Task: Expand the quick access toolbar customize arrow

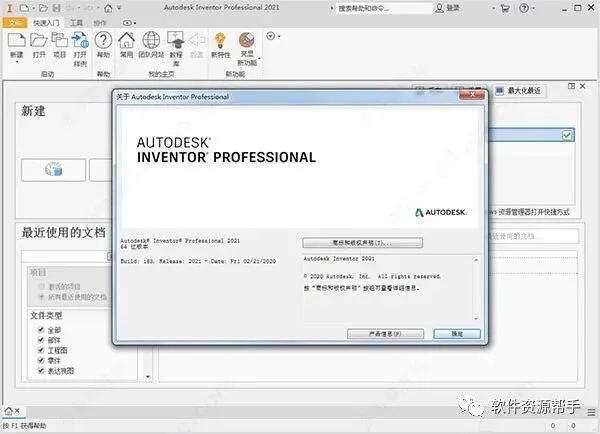Action: pos(119,8)
